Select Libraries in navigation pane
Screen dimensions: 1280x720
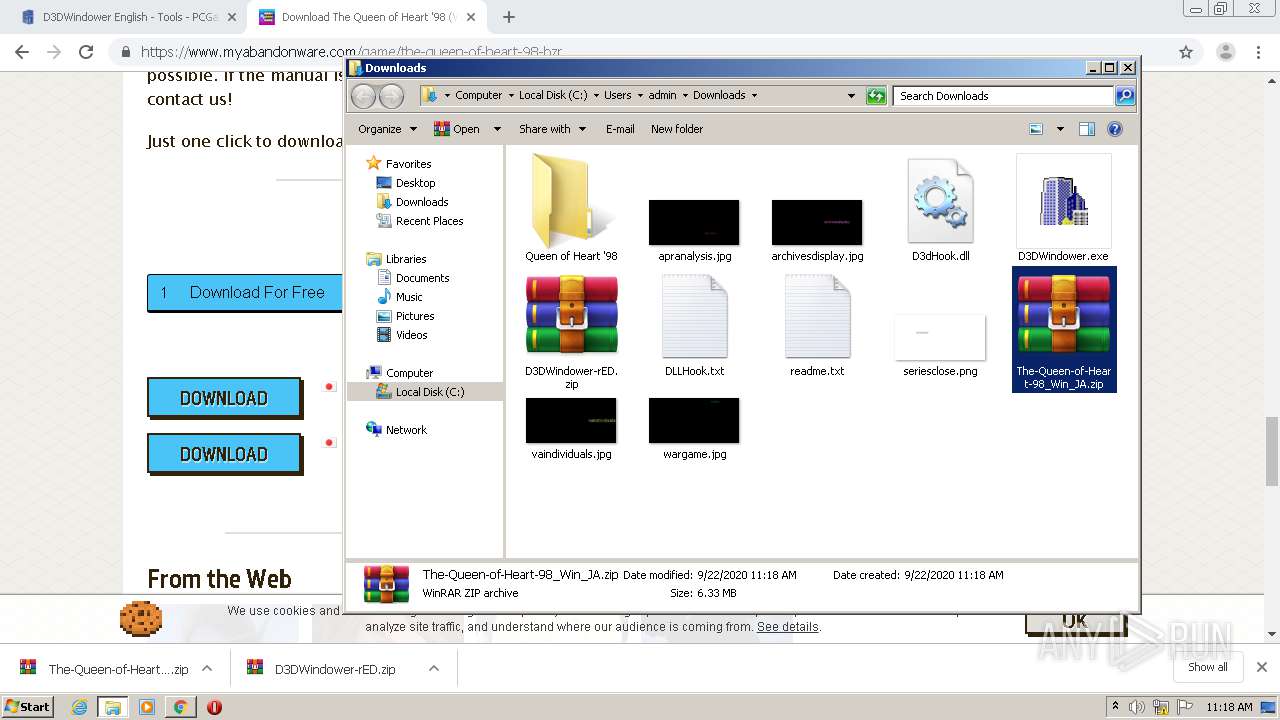(x=406, y=259)
